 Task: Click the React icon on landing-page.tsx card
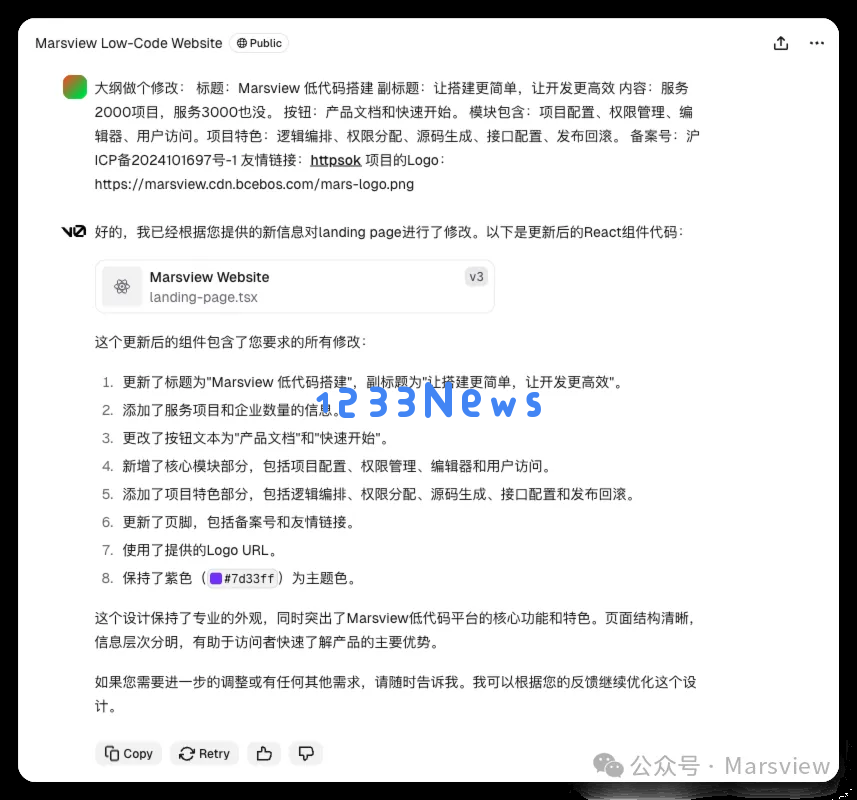coord(122,286)
